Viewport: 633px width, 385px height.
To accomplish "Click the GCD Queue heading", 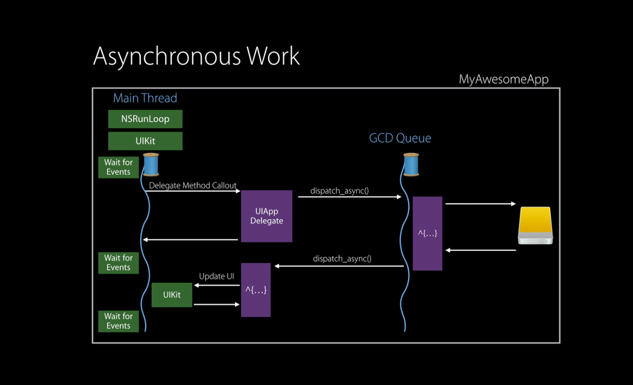I will pyautogui.click(x=400, y=138).
